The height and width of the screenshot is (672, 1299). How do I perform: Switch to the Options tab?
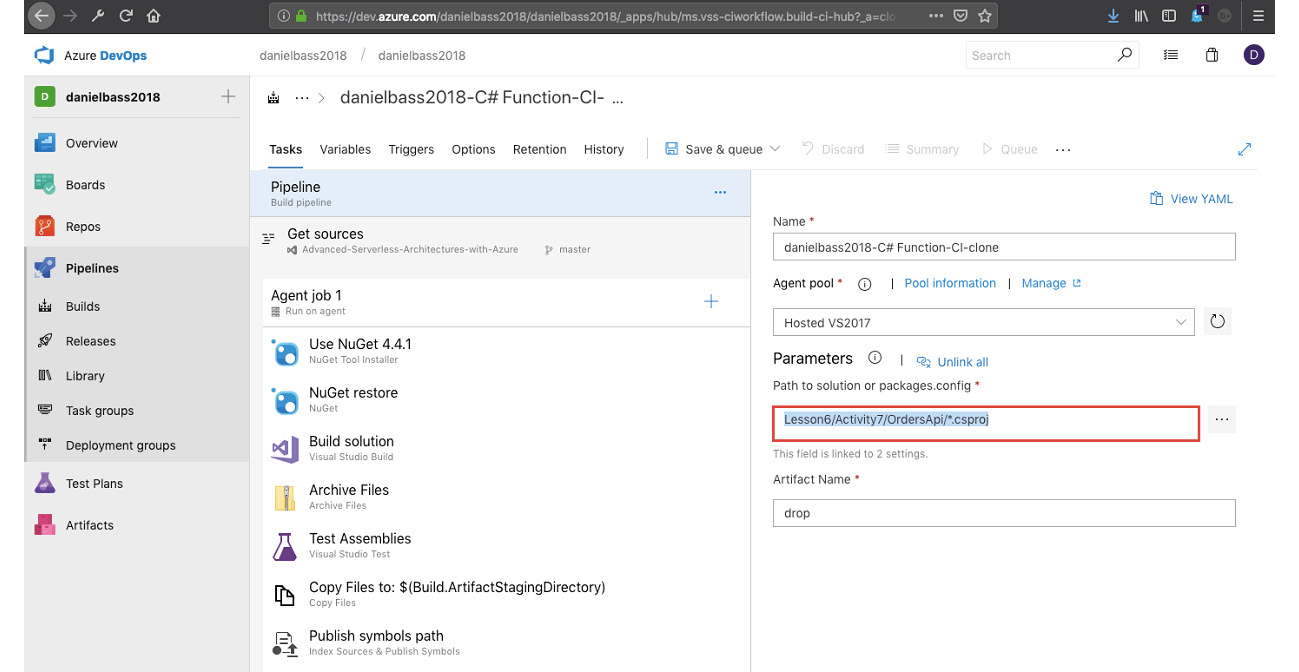click(473, 149)
